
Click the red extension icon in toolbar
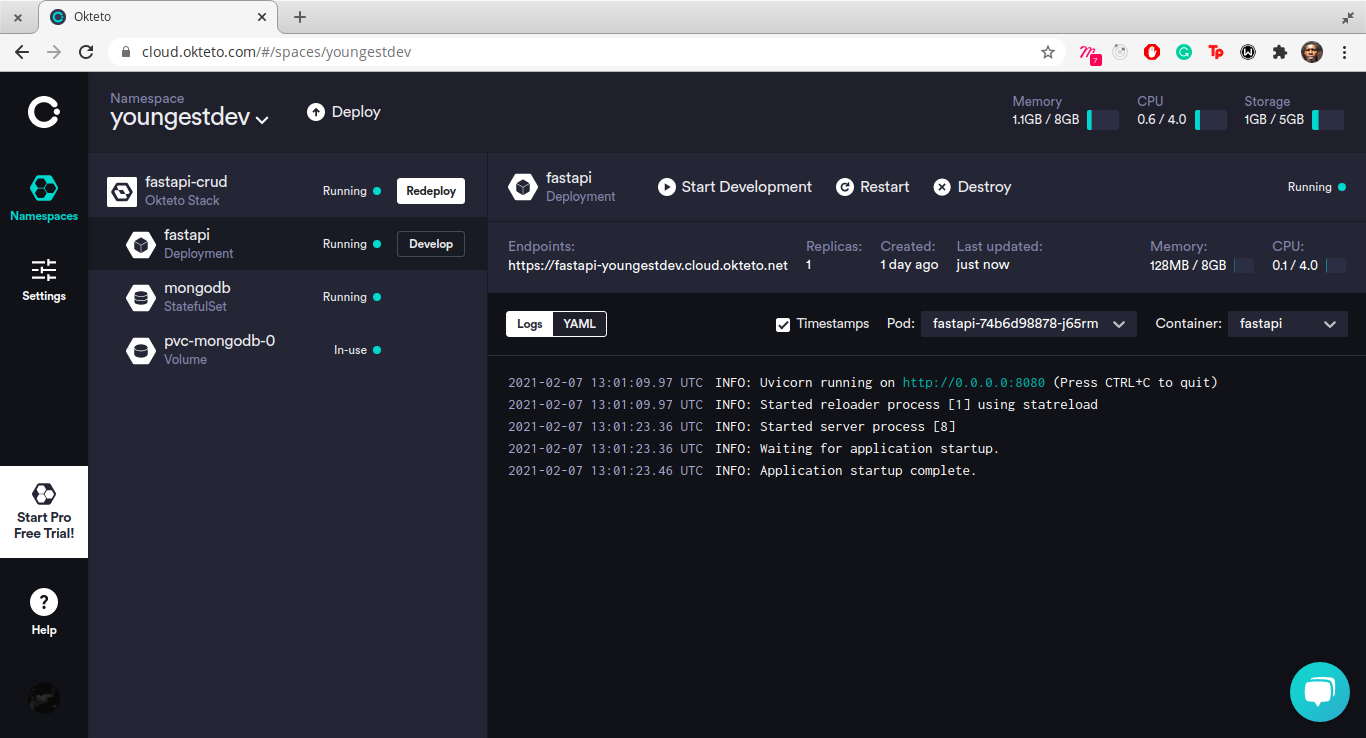pos(1152,52)
